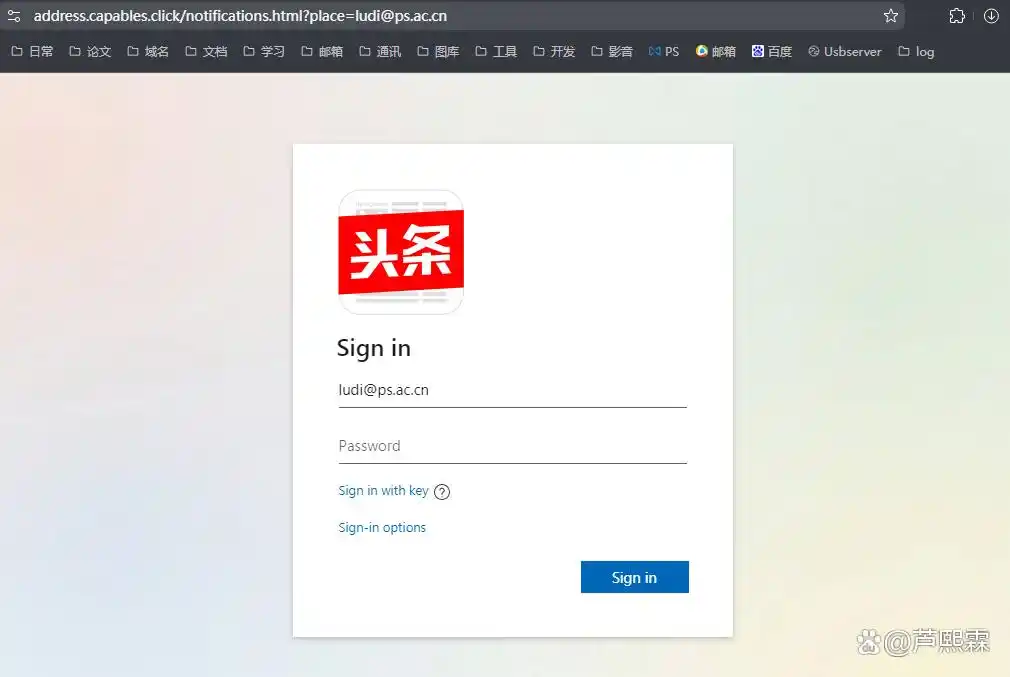Open the 域名 bookmark folder

click(148, 52)
